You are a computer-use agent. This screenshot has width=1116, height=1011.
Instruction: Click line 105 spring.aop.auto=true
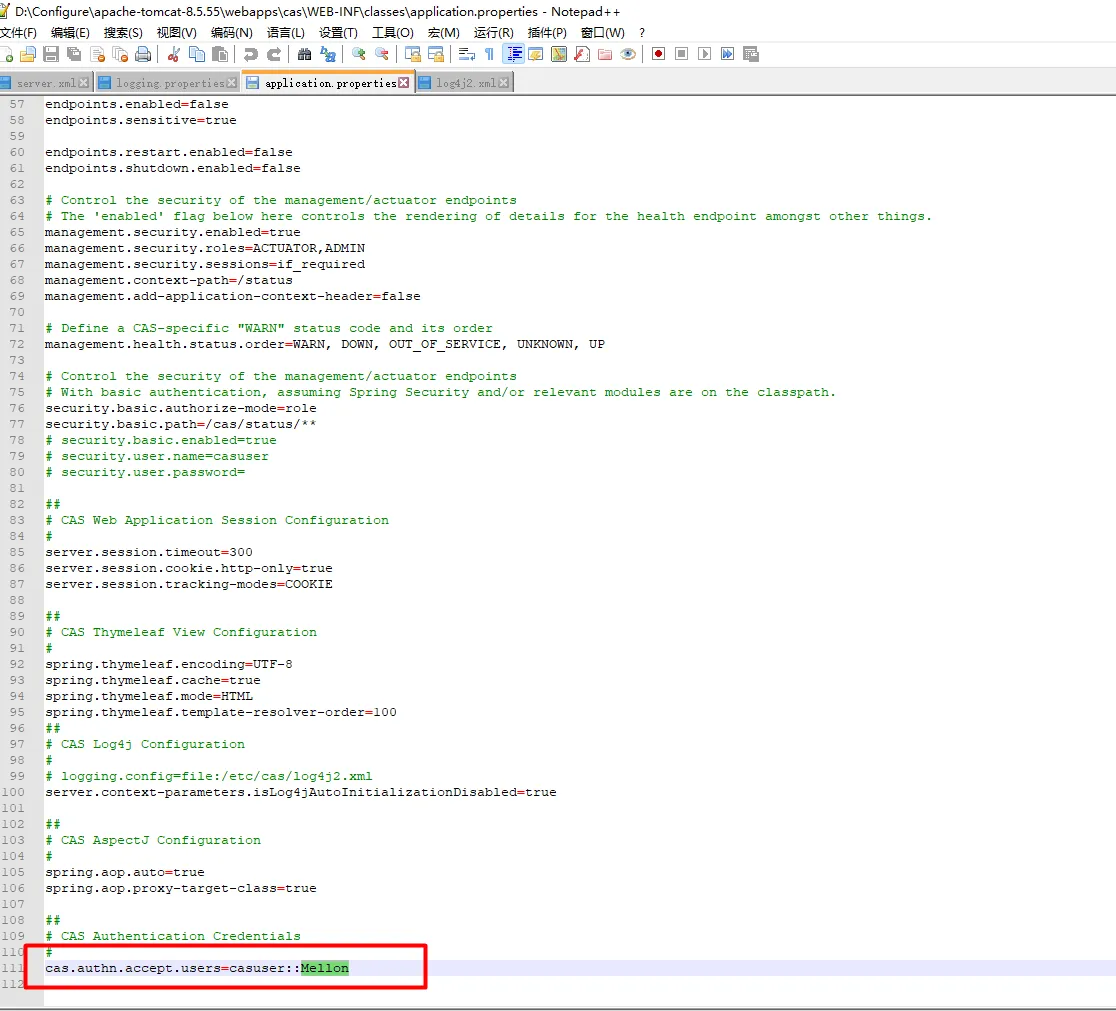(x=125, y=872)
